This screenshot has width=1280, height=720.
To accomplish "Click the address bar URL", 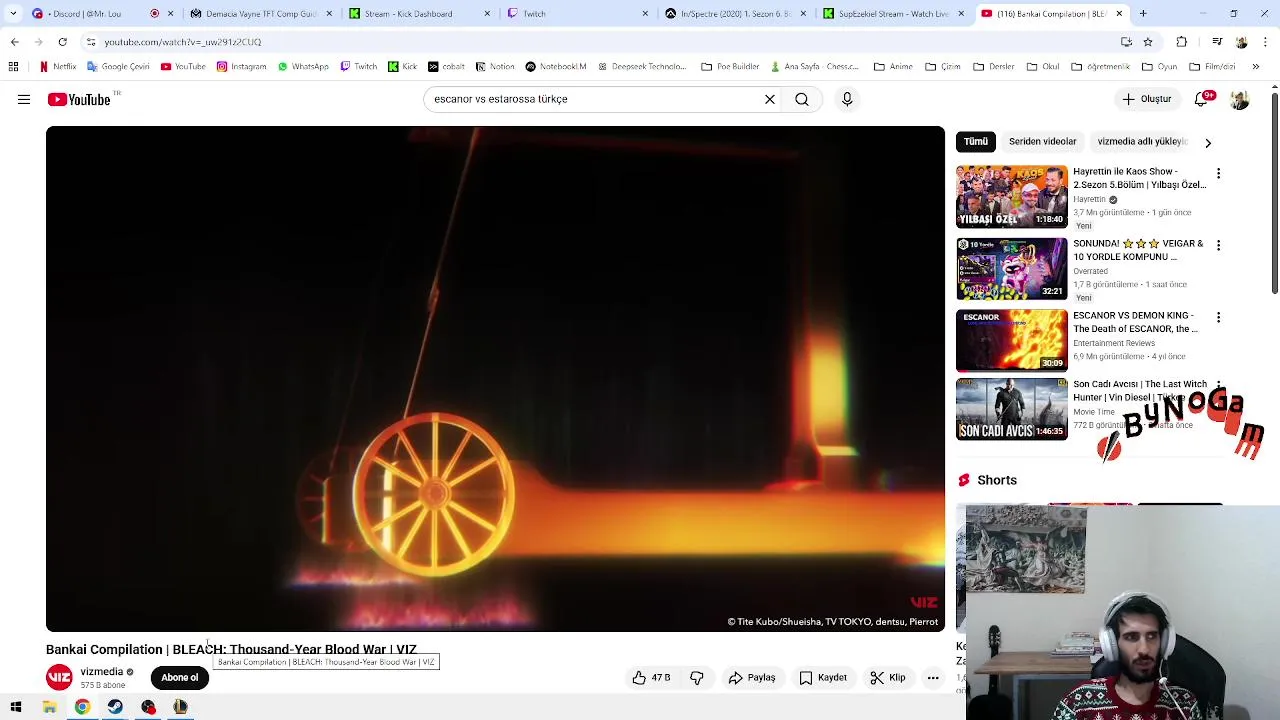I will click(x=183, y=42).
